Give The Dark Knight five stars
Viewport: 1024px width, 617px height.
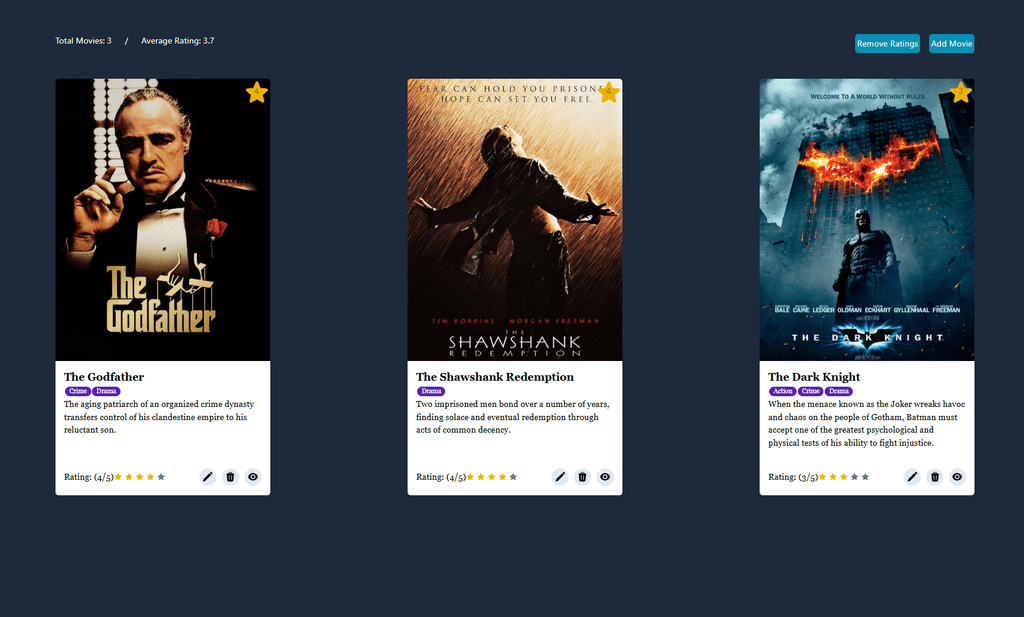pyautogui.click(x=865, y=477)
